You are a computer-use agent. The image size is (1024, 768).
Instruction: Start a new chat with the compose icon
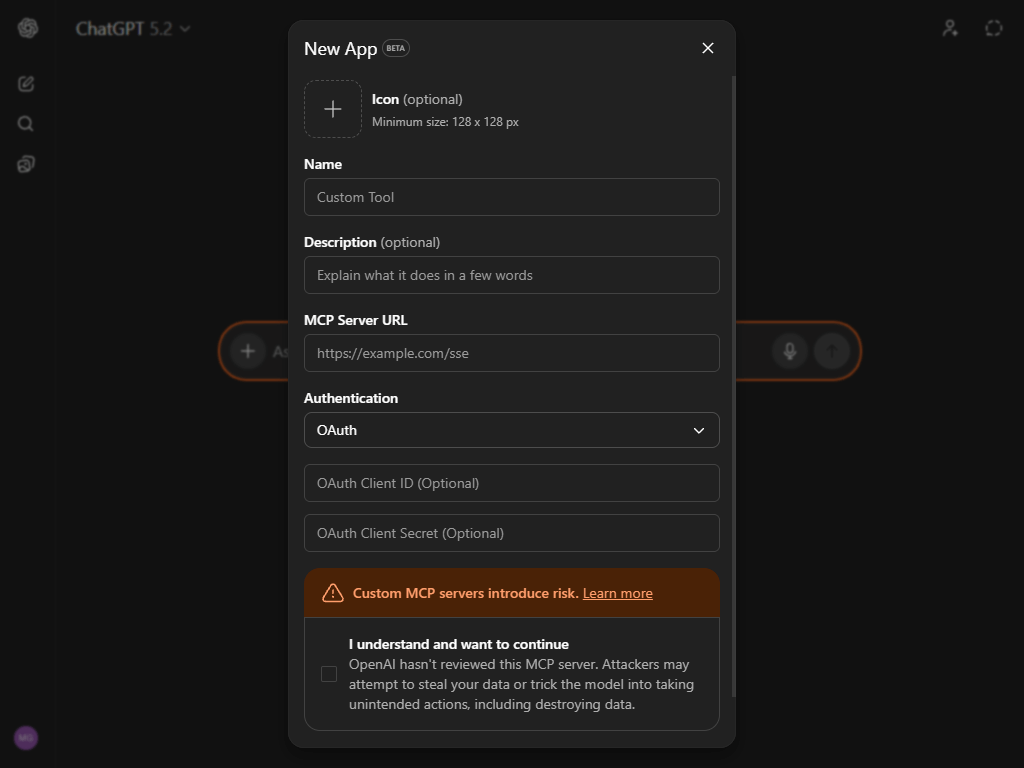click(x=25, y=84)
